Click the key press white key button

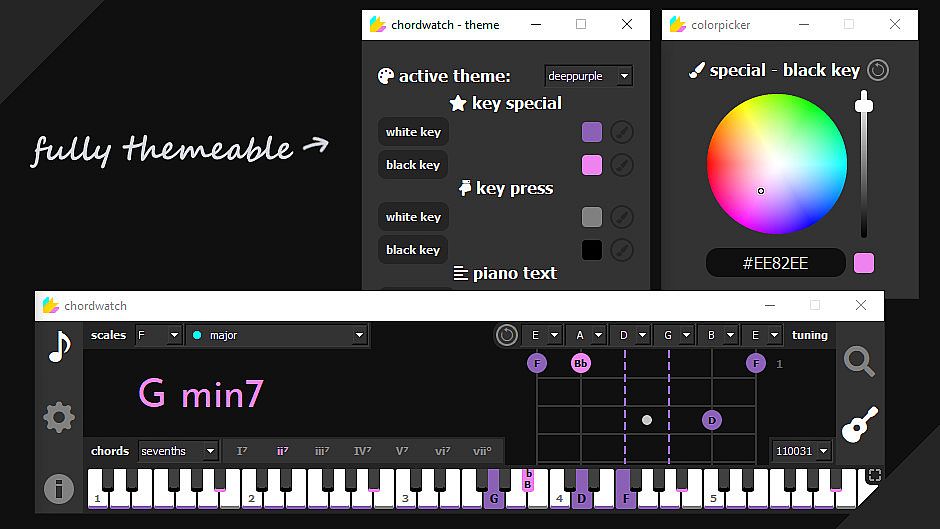413,217
